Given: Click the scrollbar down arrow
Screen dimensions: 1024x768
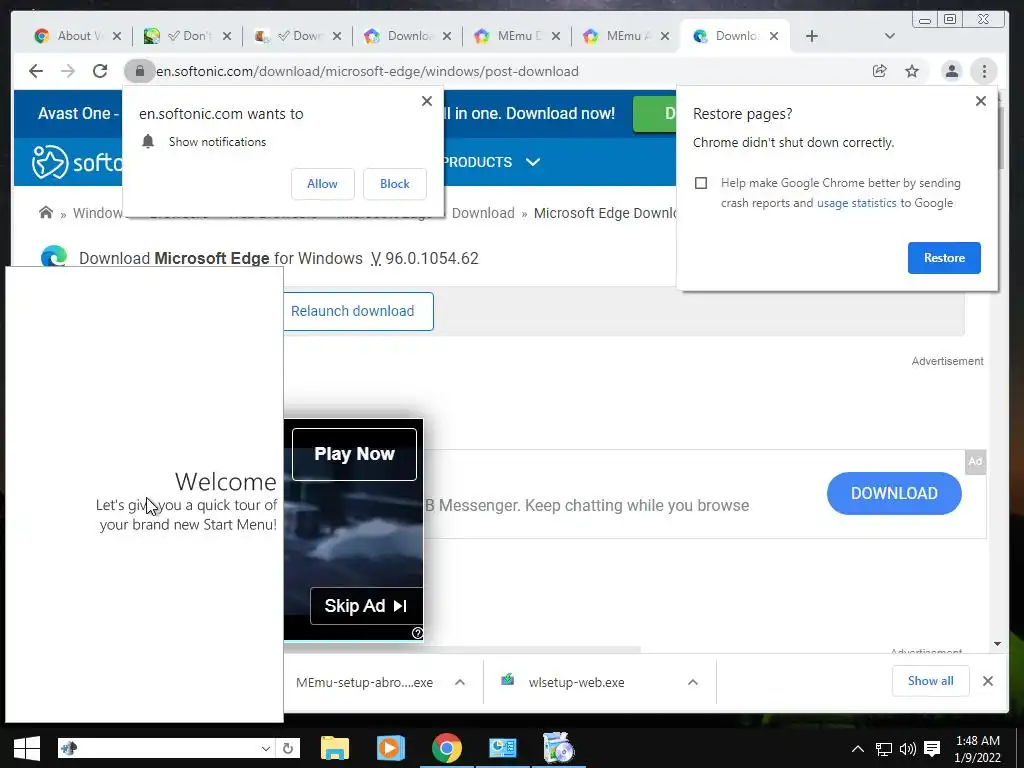Looking at the screenshot, I should 997,644.
